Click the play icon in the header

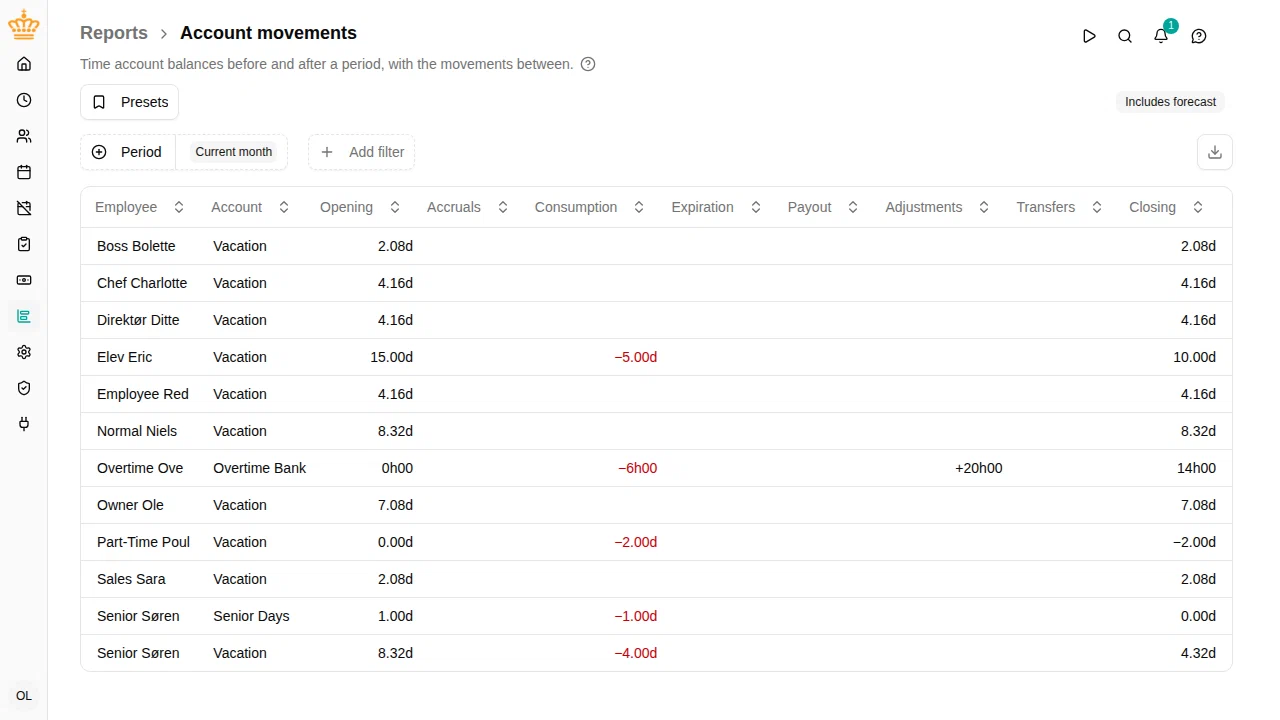click(1089, 36)
